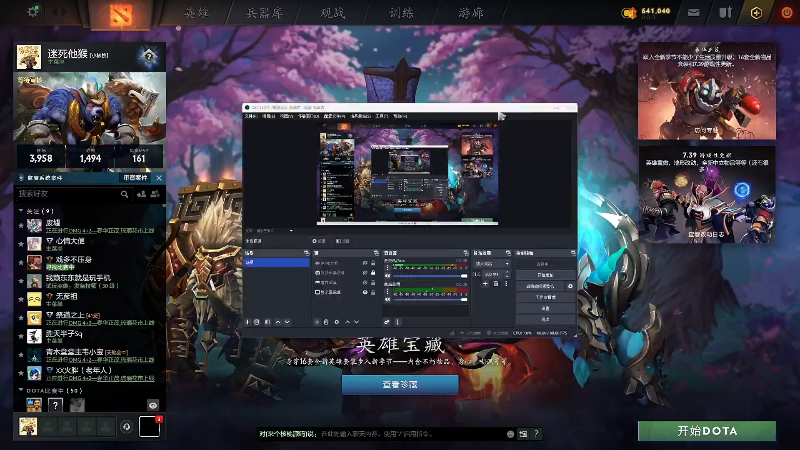Select the highlighted scene in OBS scenes list

276,262
